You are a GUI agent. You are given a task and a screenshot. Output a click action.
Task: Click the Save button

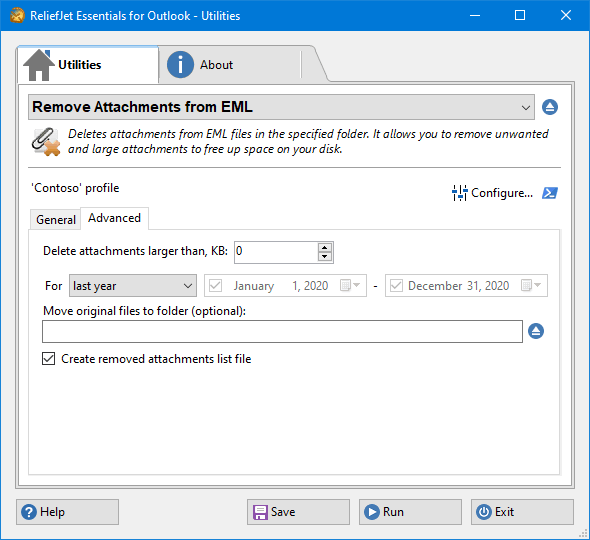[298, 512]
